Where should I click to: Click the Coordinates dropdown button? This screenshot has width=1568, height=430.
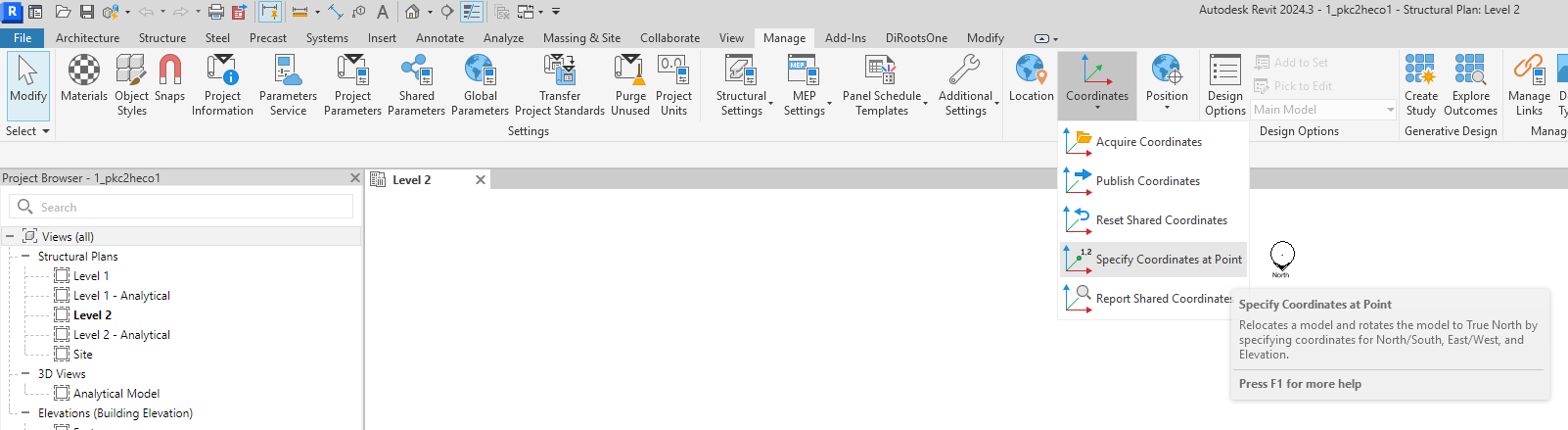click(x=1097, y=85)
